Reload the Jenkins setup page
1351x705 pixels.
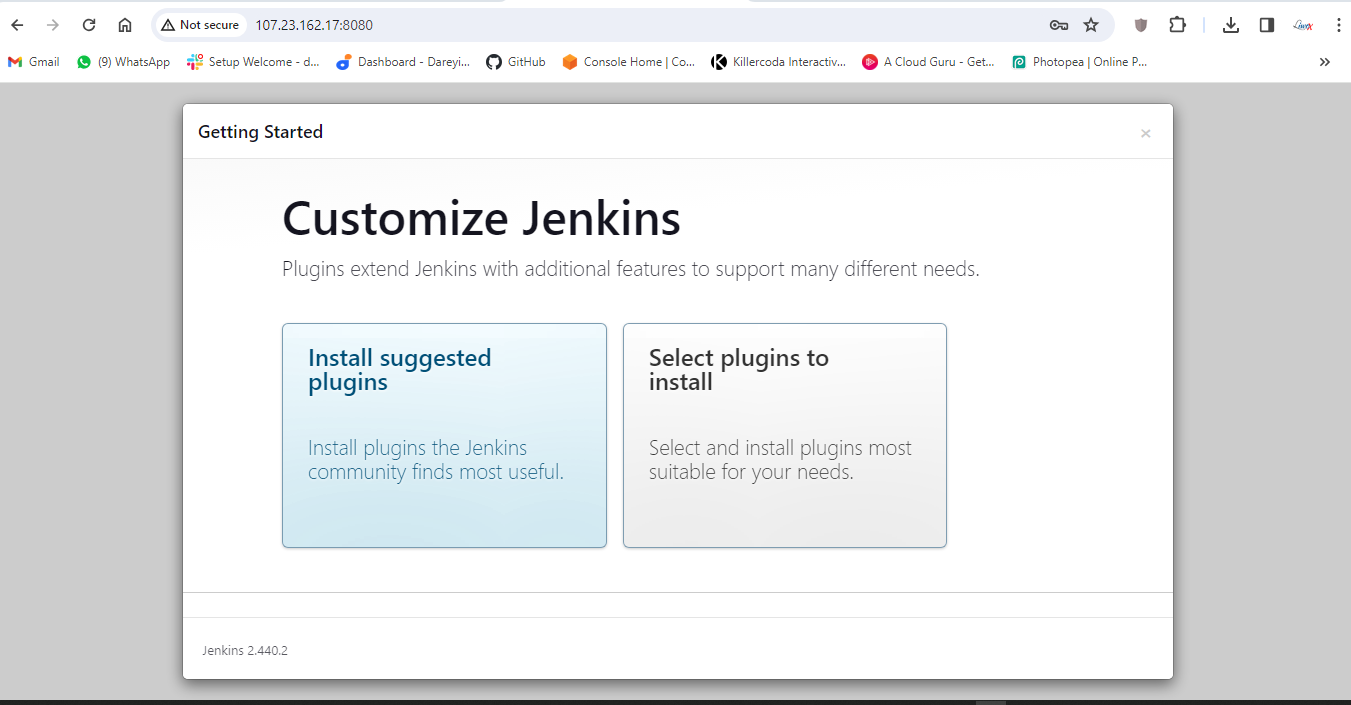(x=89, y=25)
